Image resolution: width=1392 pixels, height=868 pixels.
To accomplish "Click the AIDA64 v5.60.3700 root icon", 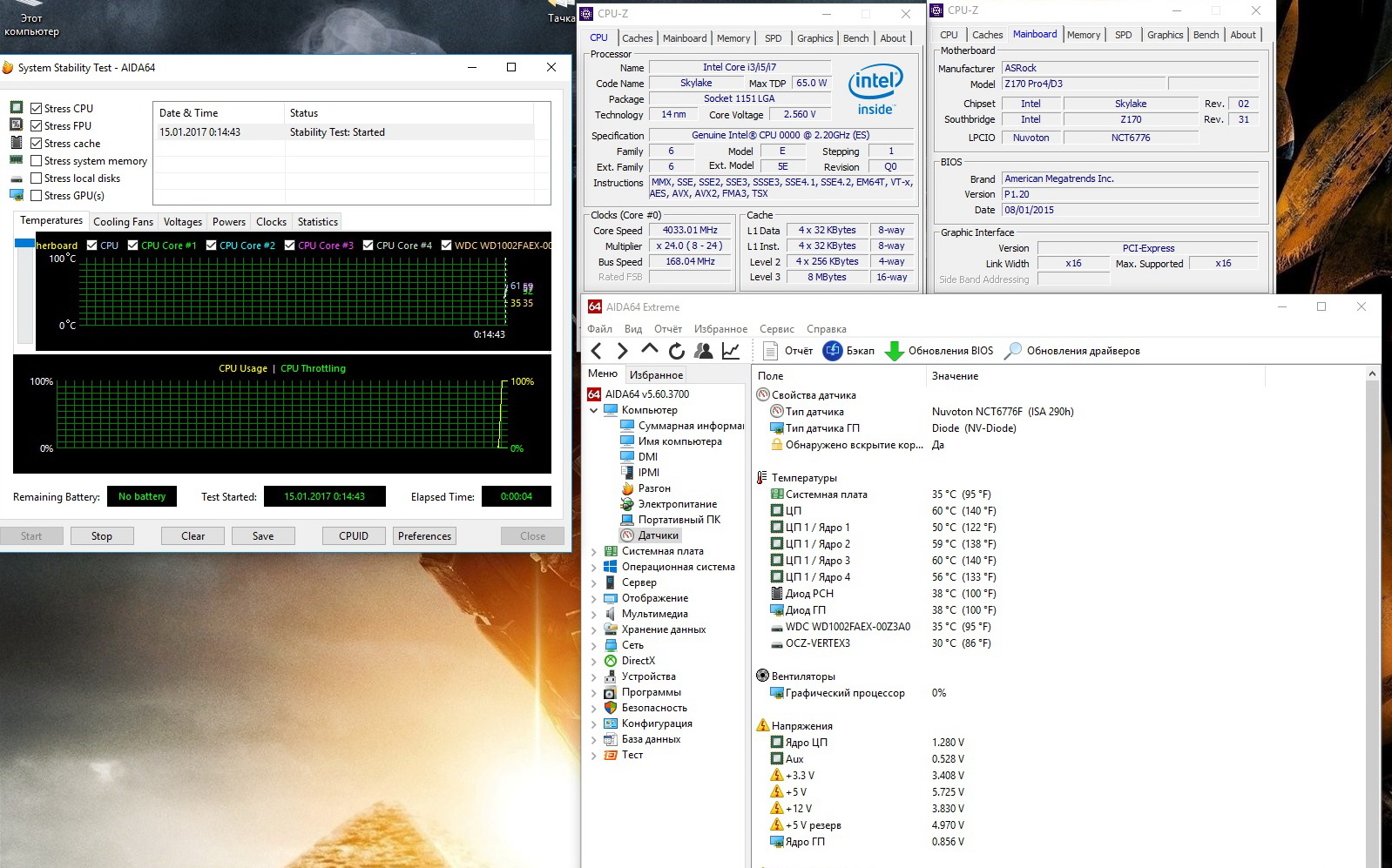I will coord(594,394).
